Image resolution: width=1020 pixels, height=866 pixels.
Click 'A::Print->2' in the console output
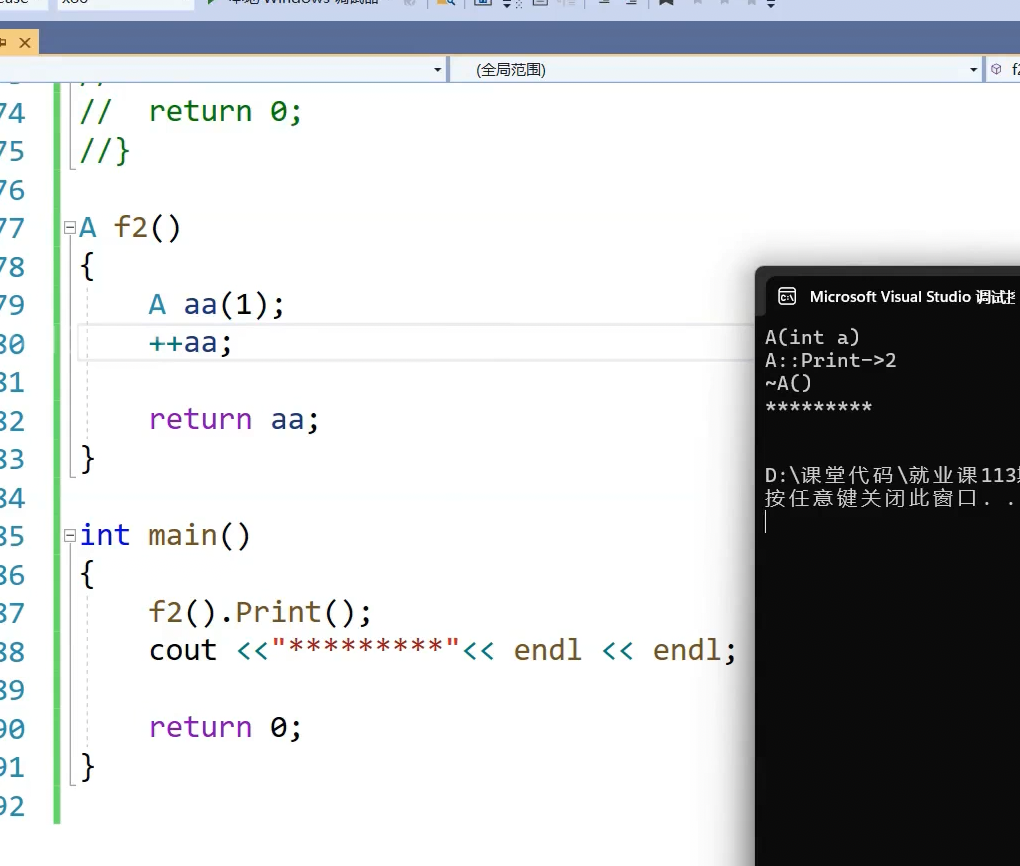point(831,360)
